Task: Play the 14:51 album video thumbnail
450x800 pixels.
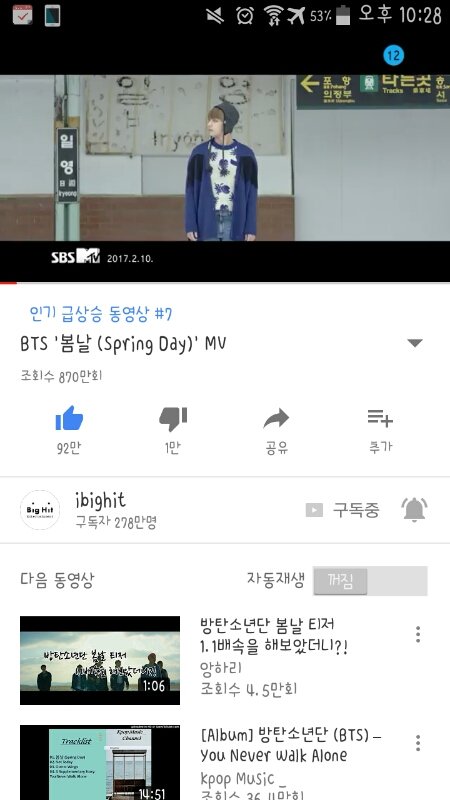Action: pyautogui.click(x=100, y=762)
